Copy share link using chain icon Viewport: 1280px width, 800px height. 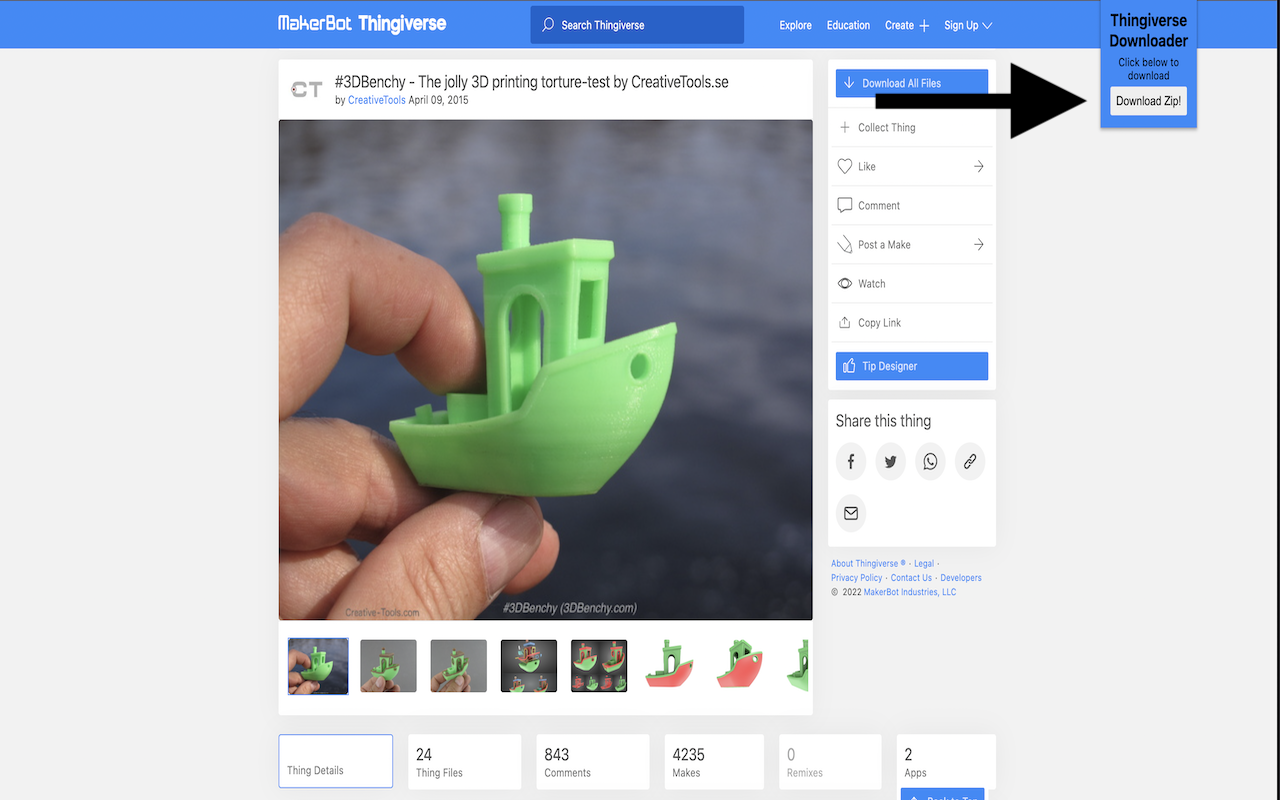coord(969,461)
